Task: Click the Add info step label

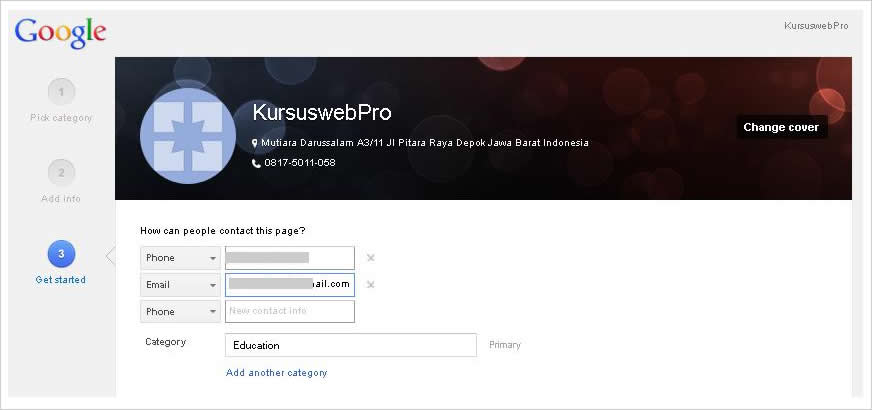Action: (x=61, y=199)
